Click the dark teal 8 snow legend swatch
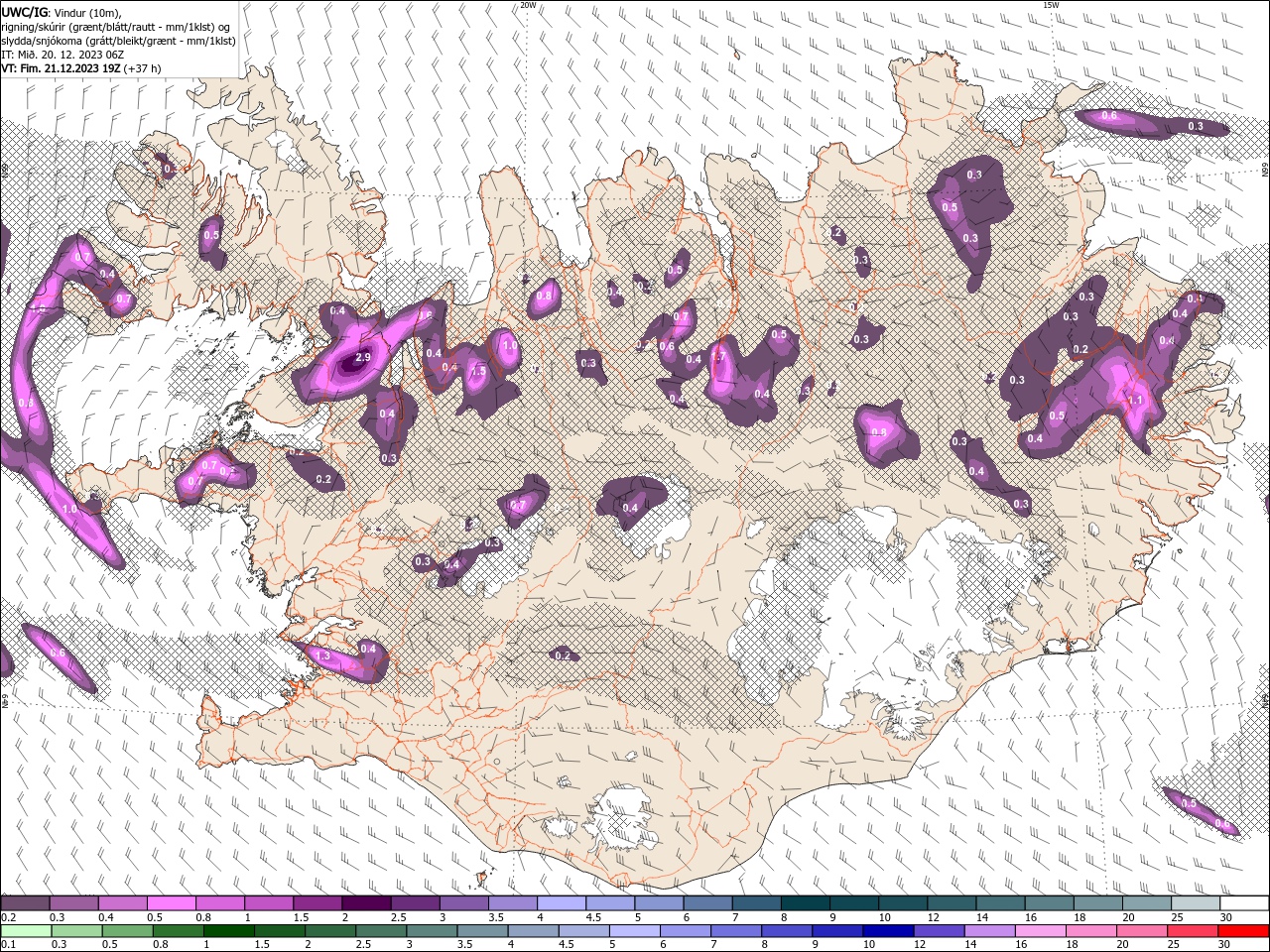This screenshot has width=1270, height=952. (805, 902)
